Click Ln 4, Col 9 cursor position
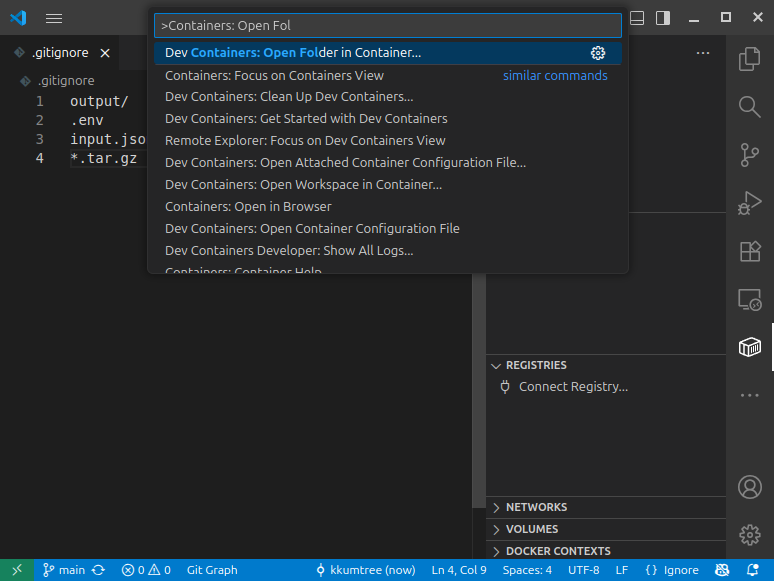The height and width of the screenshot is (581, 774). tap(459, 570)
